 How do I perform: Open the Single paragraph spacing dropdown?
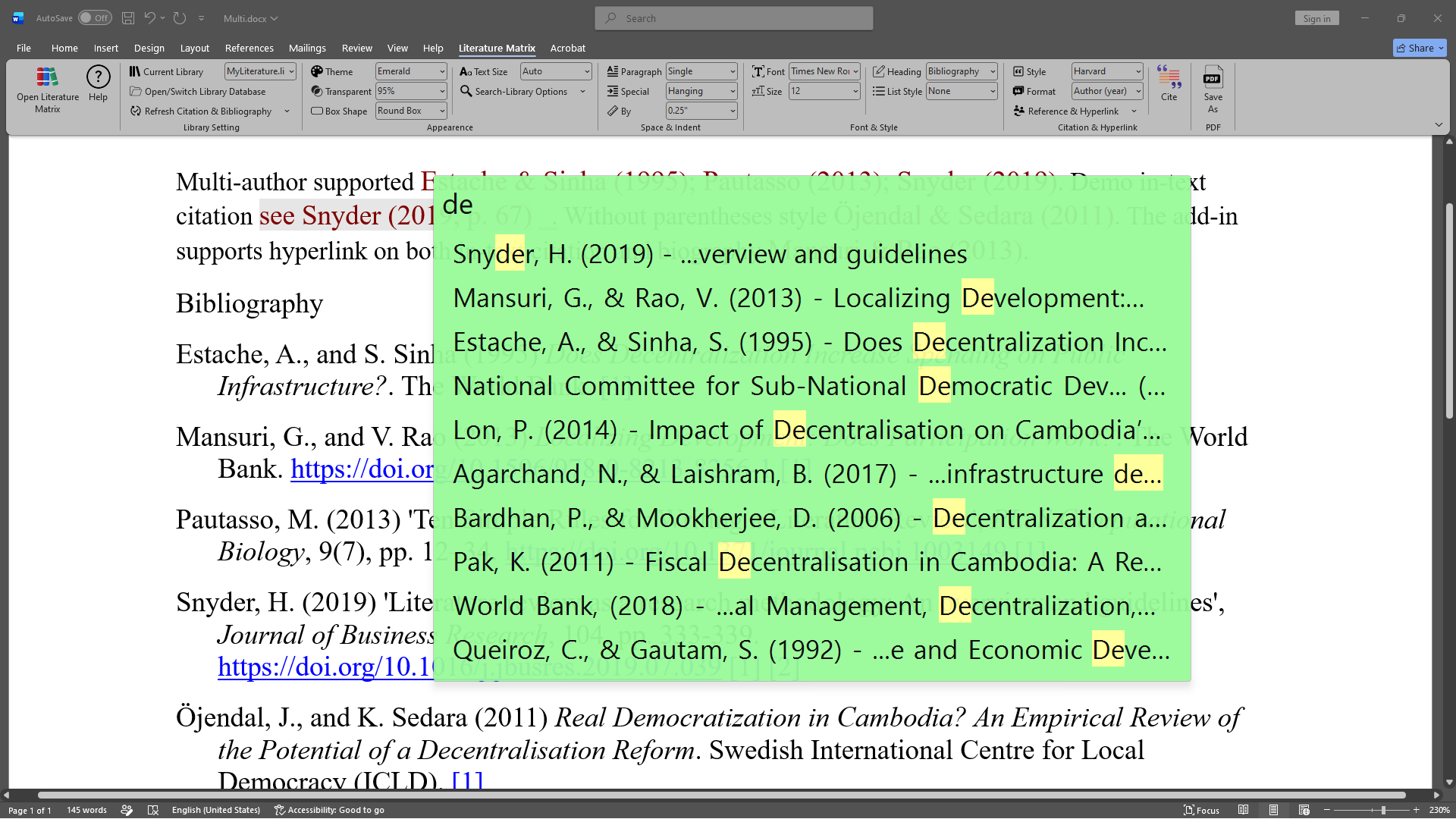701,71
